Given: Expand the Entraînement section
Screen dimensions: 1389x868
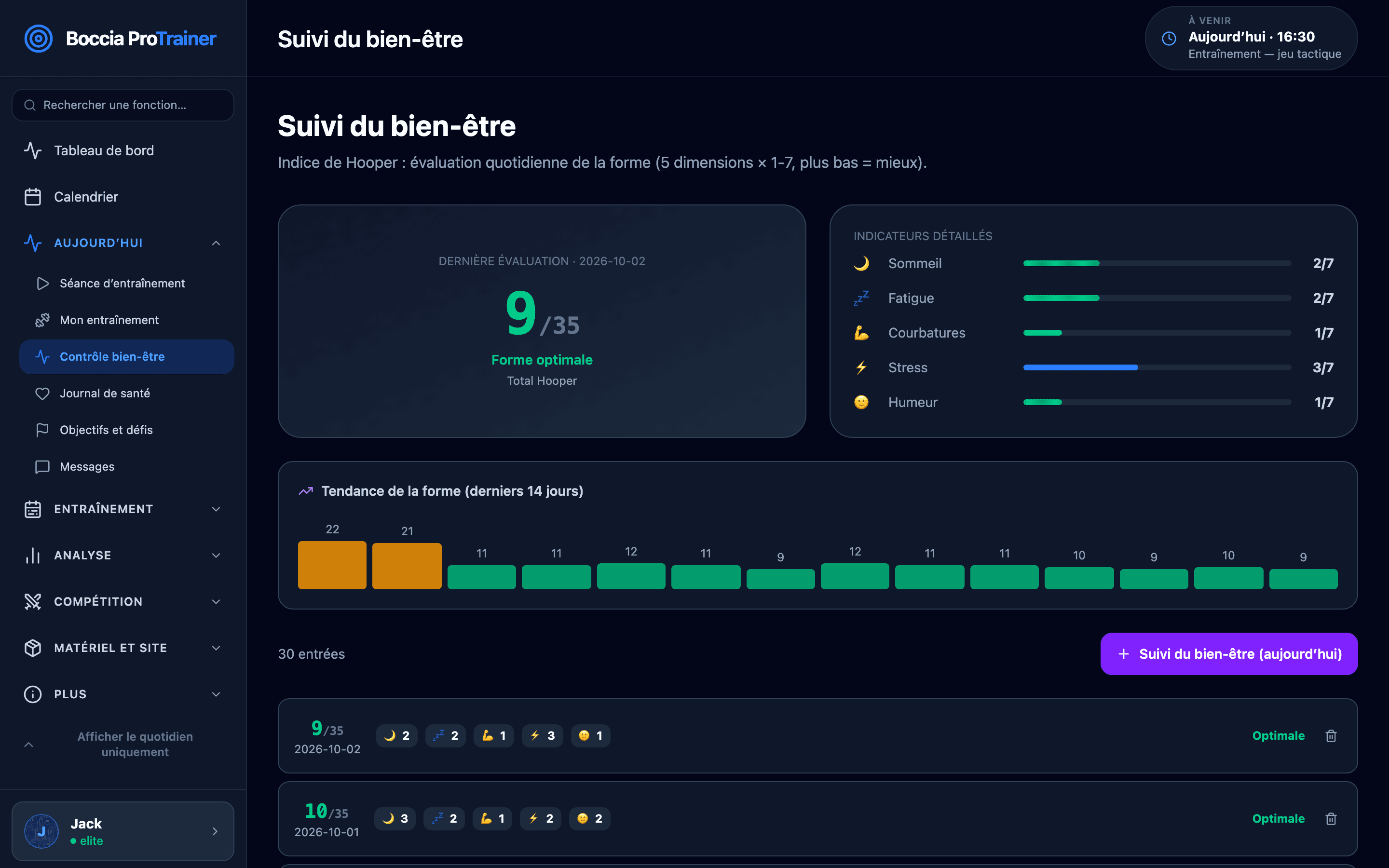Looking at the screenshot, I should tap(123, 509).
